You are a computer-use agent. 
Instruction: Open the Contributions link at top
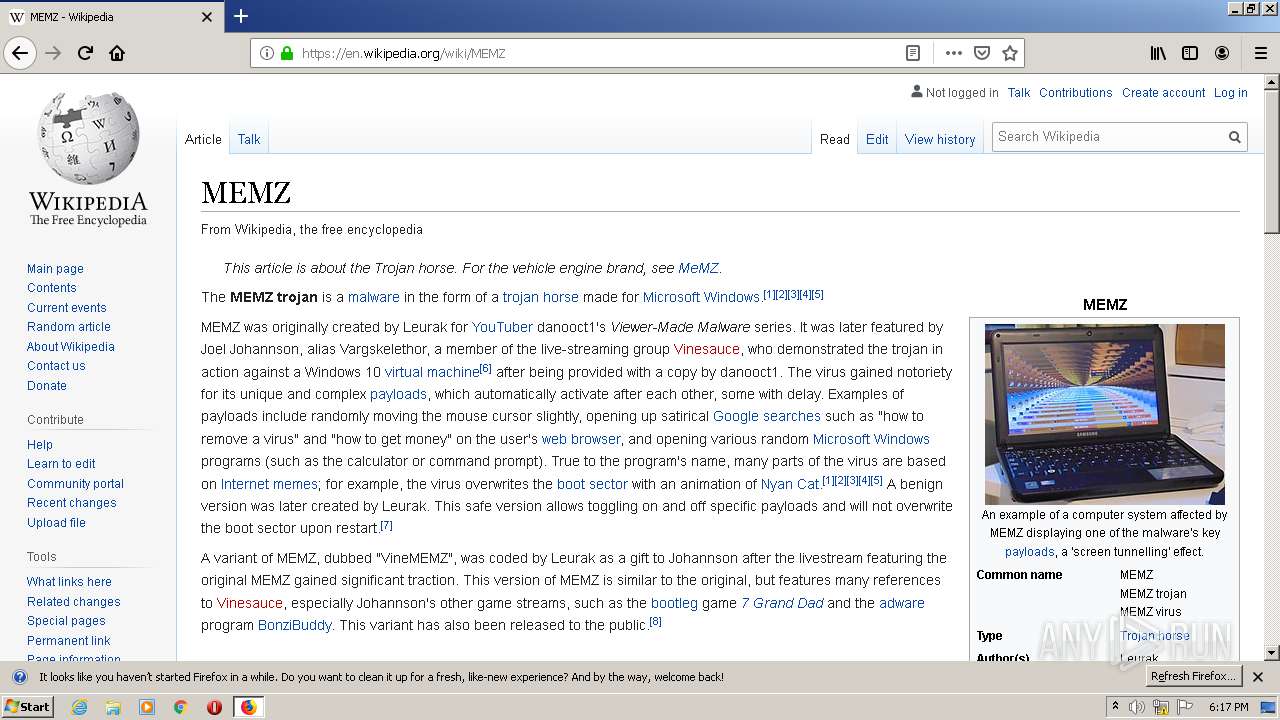tap(1075, 92)
